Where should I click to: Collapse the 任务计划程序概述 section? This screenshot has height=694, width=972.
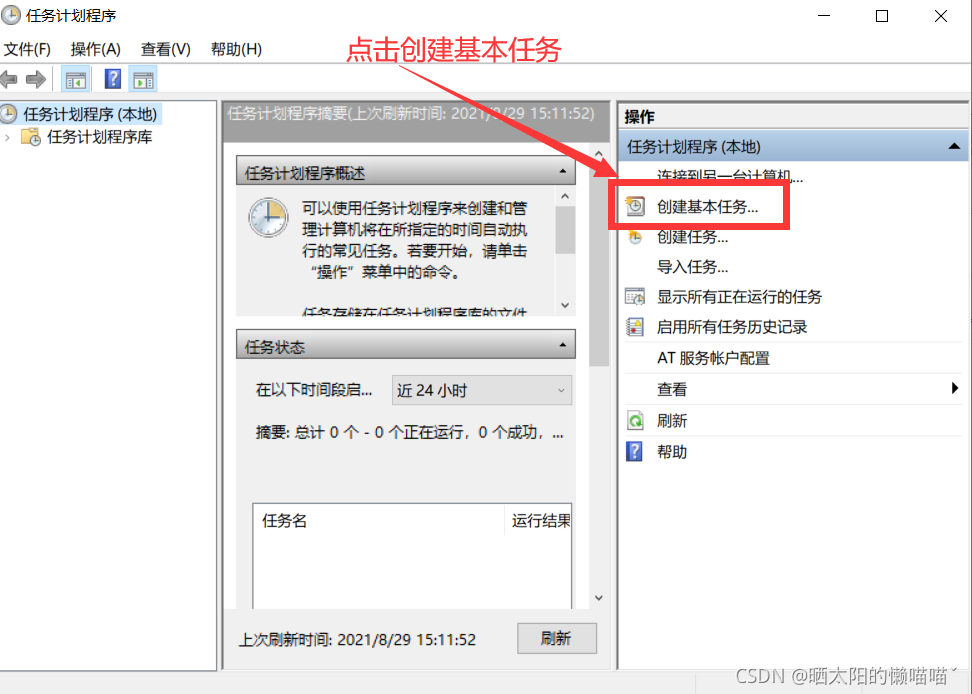click(562, 172)
